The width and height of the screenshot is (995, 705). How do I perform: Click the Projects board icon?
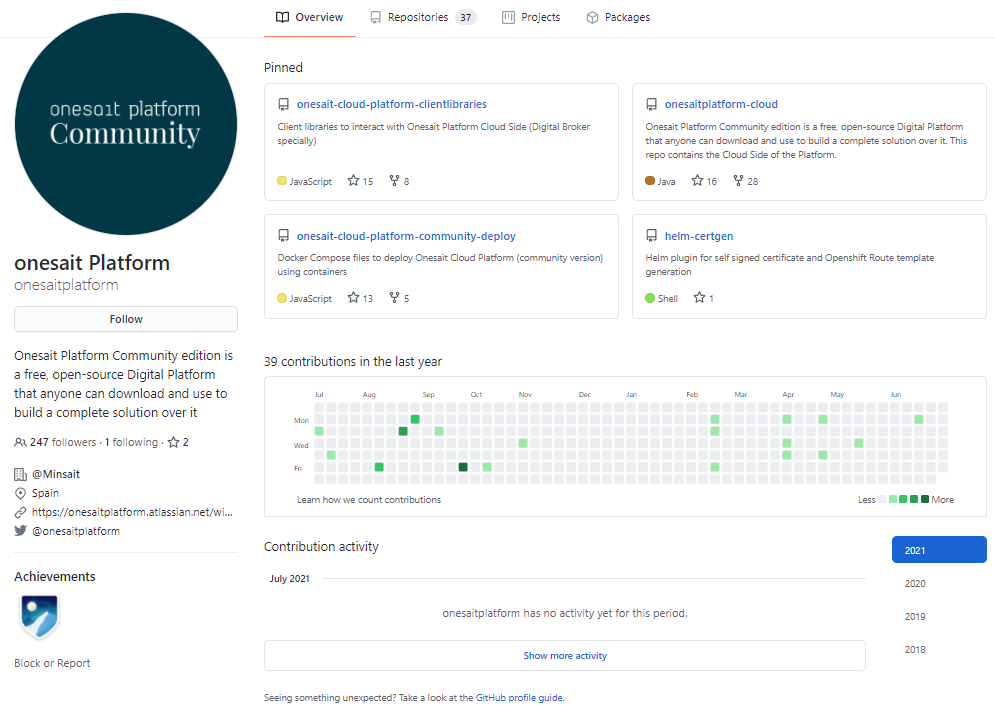pyautogui.click(x=508, y=17)
